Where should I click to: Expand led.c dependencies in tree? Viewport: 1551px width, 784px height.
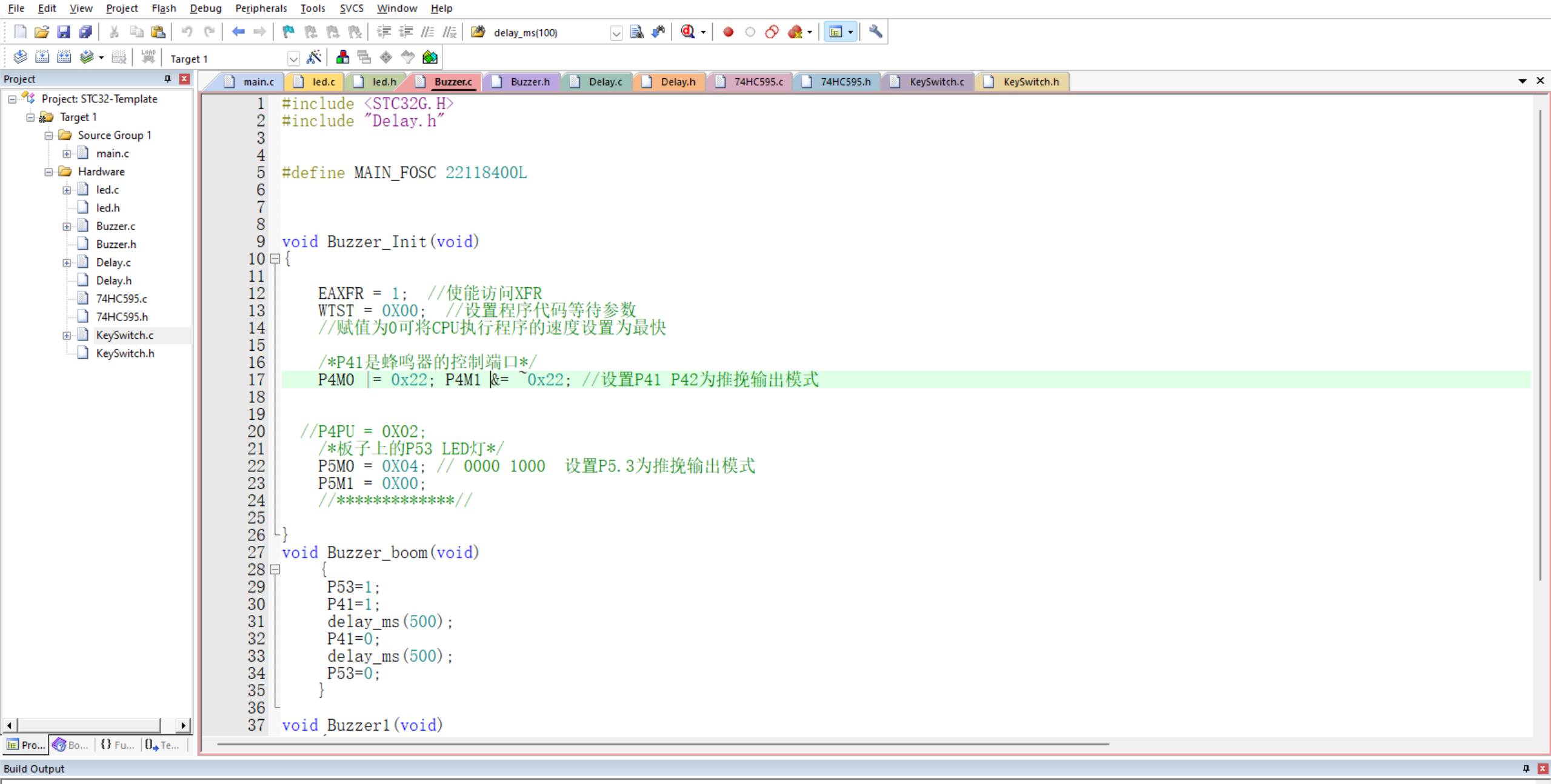coord(67,190)
